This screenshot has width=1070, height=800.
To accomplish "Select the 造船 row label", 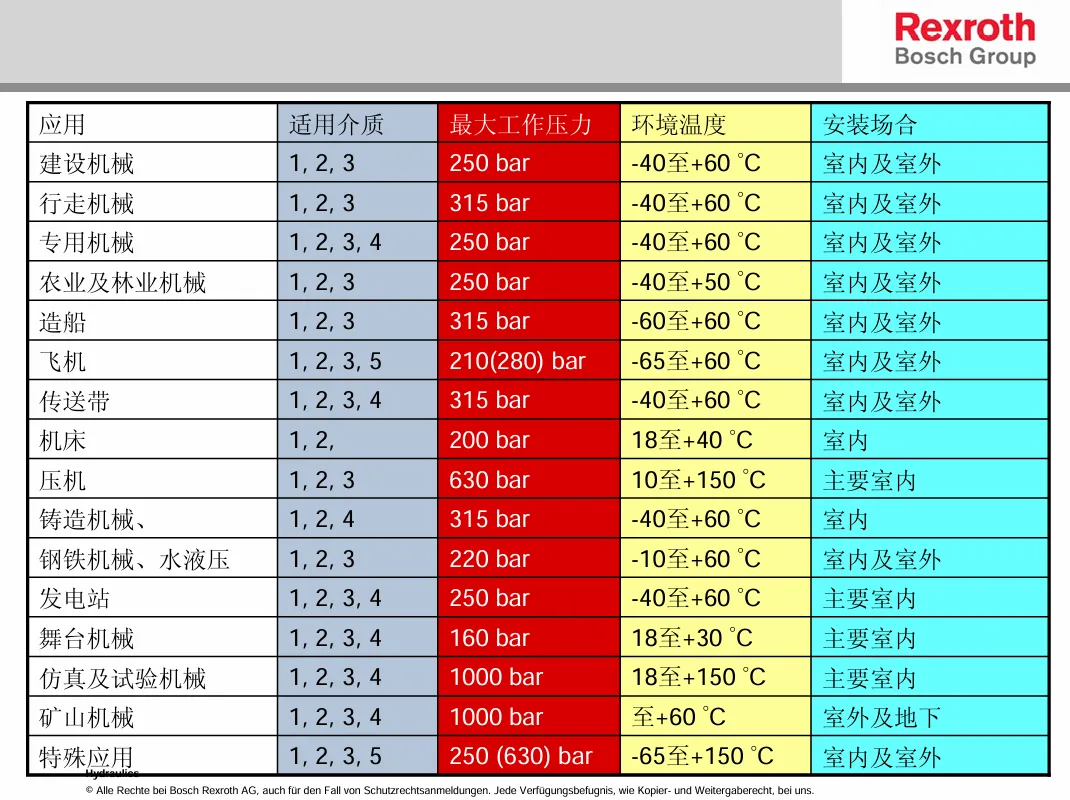I will tap(62, 322).
